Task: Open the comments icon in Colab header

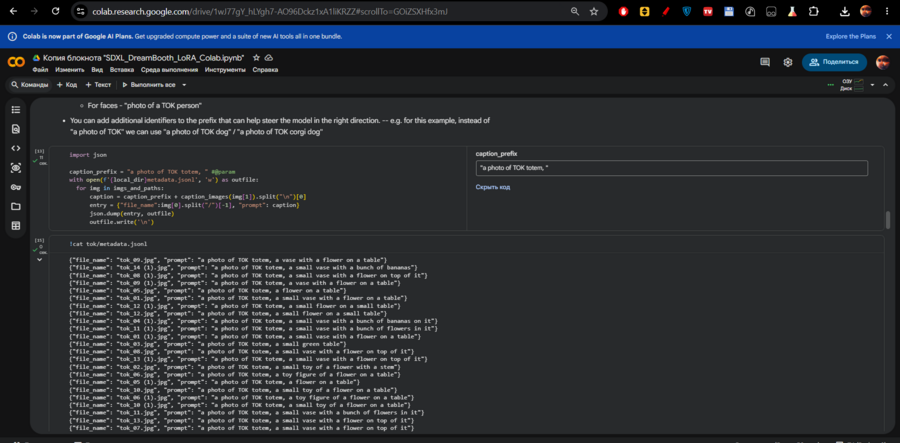Action: [765, 62]
